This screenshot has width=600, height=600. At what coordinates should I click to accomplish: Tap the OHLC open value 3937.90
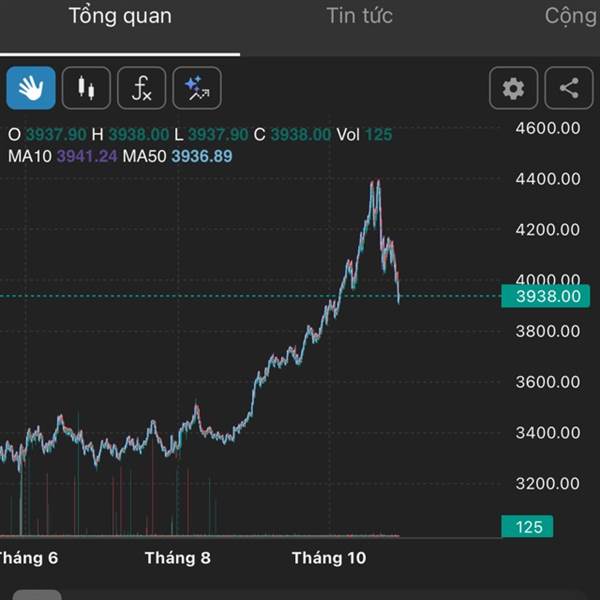click(x=53, y=134)
